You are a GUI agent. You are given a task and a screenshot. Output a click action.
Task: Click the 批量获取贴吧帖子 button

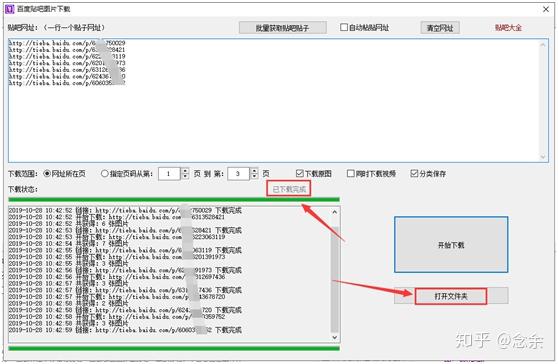[283, 28]
